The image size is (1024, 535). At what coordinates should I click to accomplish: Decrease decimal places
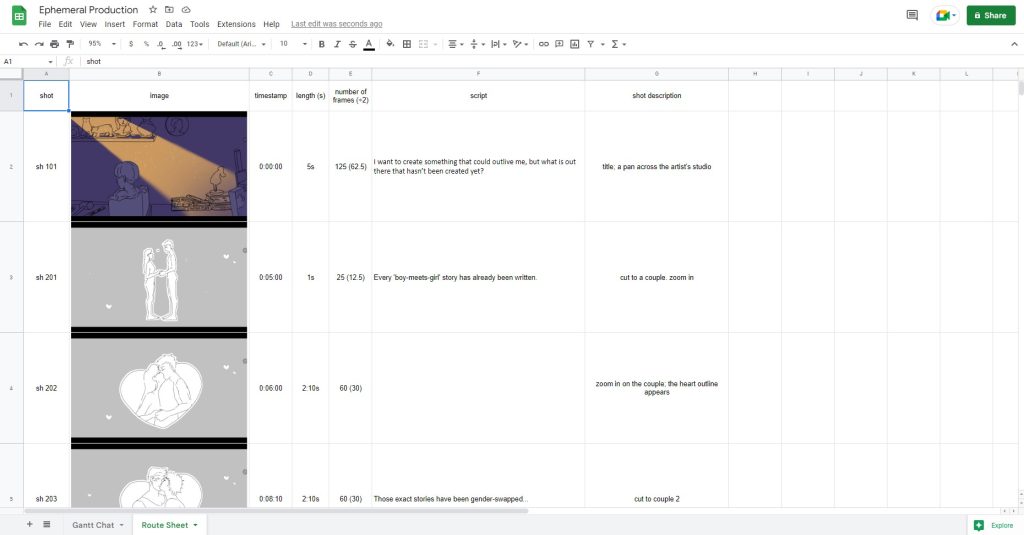[x=161, y=44]
